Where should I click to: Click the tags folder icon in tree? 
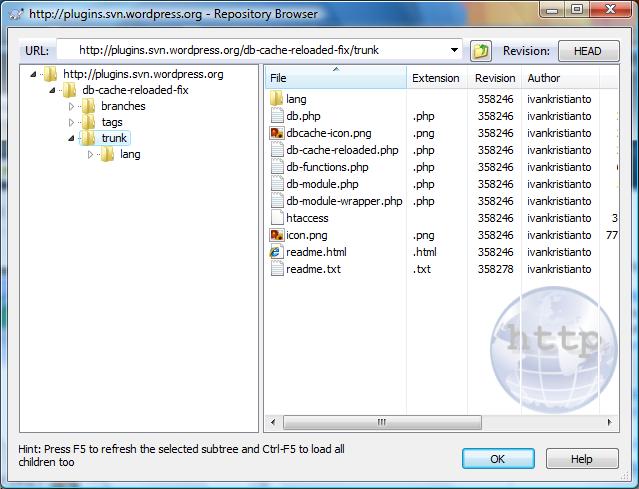coord(88,122)
